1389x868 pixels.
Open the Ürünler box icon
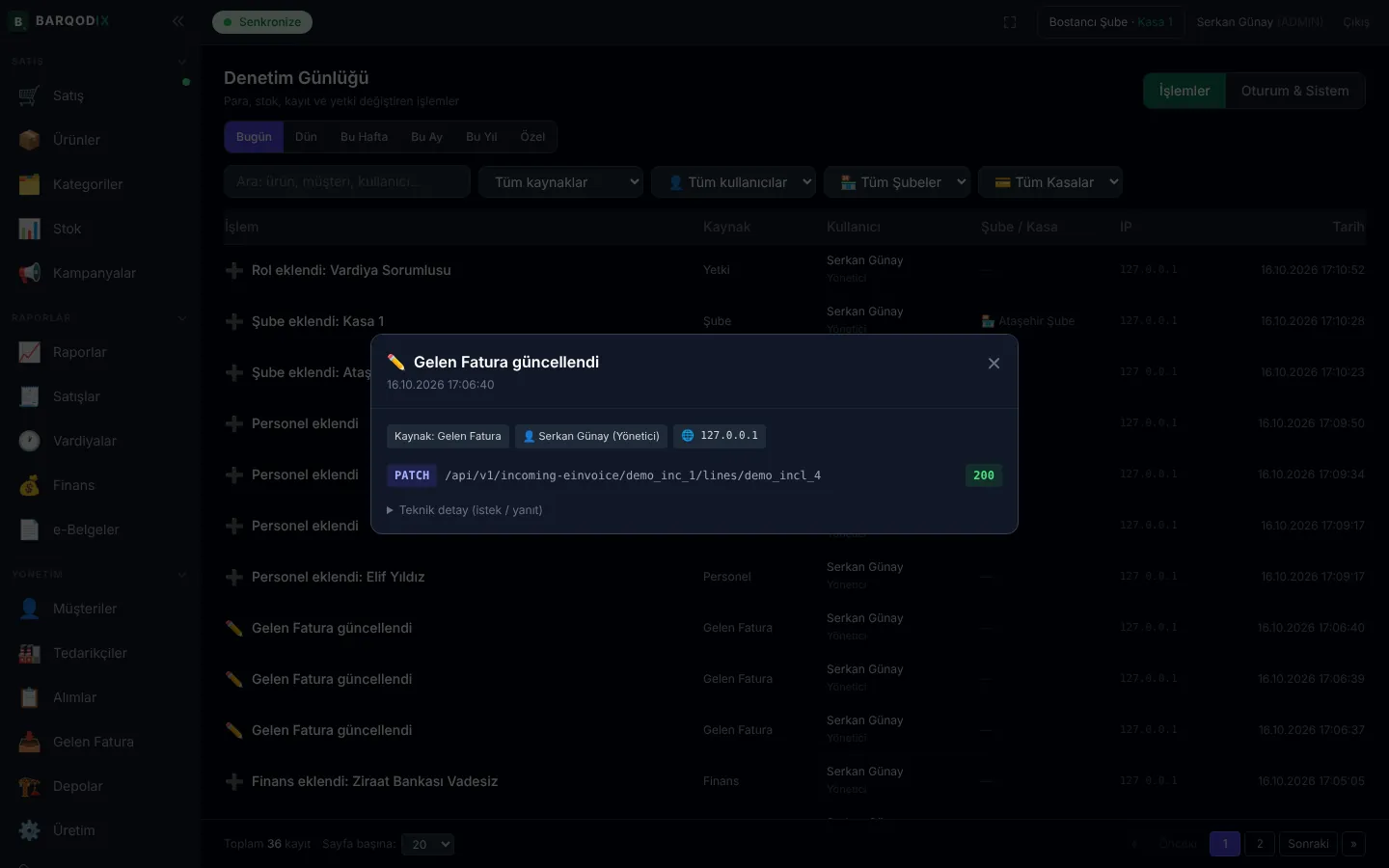pyautogui.click(x=29, y=140)
